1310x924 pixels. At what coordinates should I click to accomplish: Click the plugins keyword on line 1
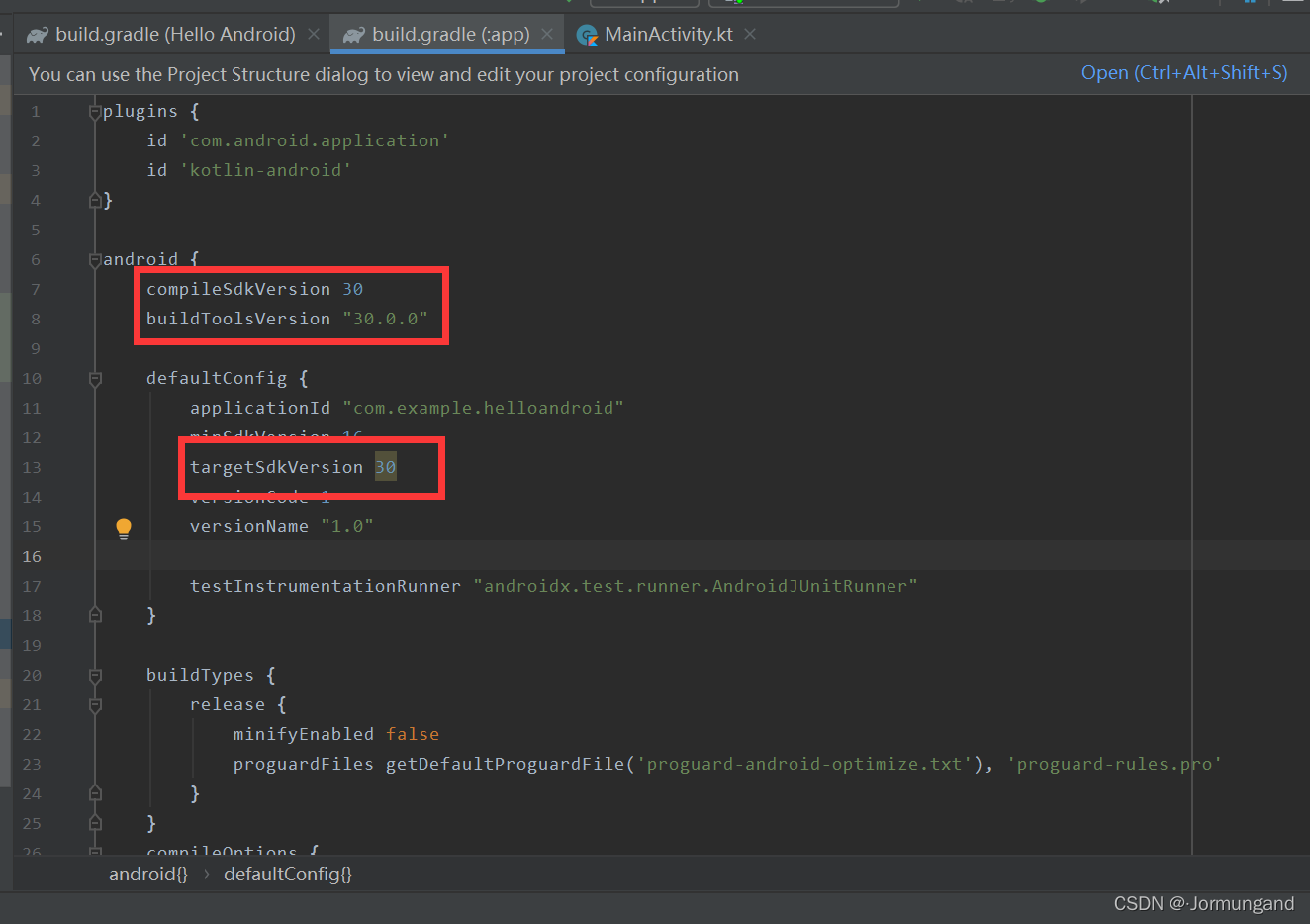point(140,111)
